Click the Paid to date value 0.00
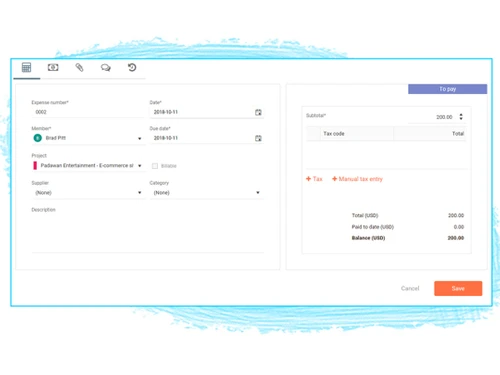Viewport: 500px width, 375px height. tap(459, 227)
